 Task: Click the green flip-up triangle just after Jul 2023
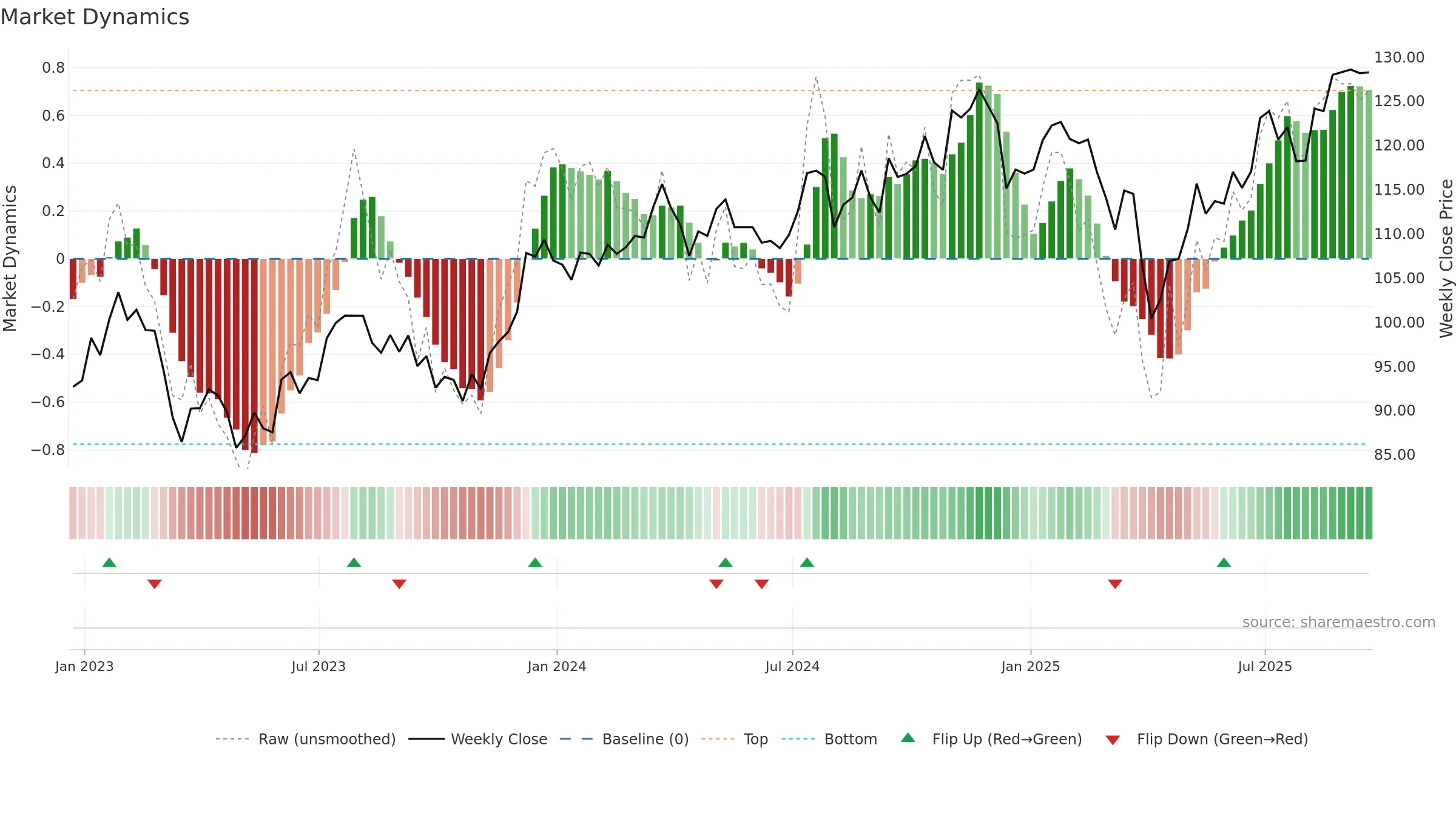pyautogui.click(x=354, y=563)
